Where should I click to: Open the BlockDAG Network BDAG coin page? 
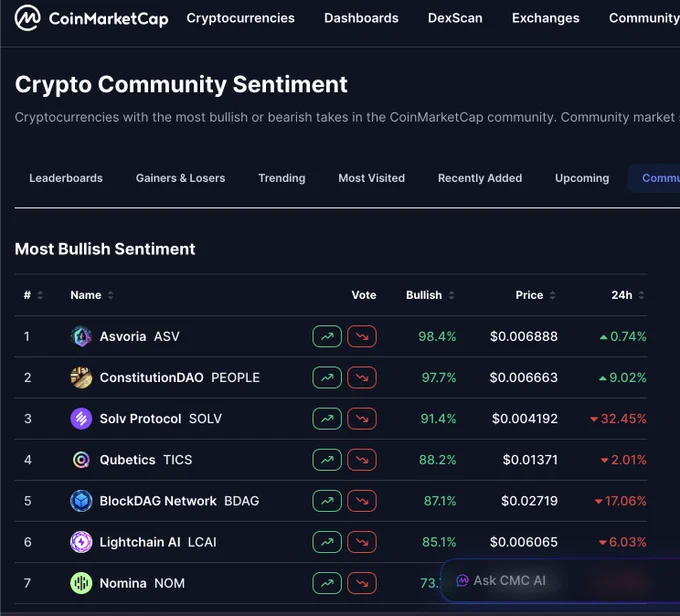[x=179, y=501]
